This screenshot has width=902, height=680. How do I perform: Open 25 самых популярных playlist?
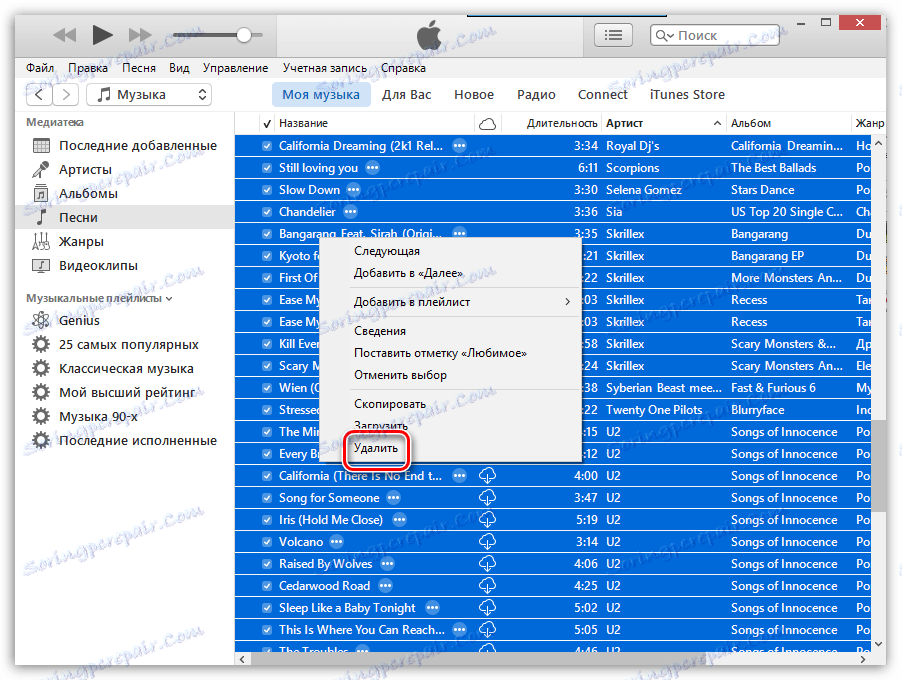[125, 345]
